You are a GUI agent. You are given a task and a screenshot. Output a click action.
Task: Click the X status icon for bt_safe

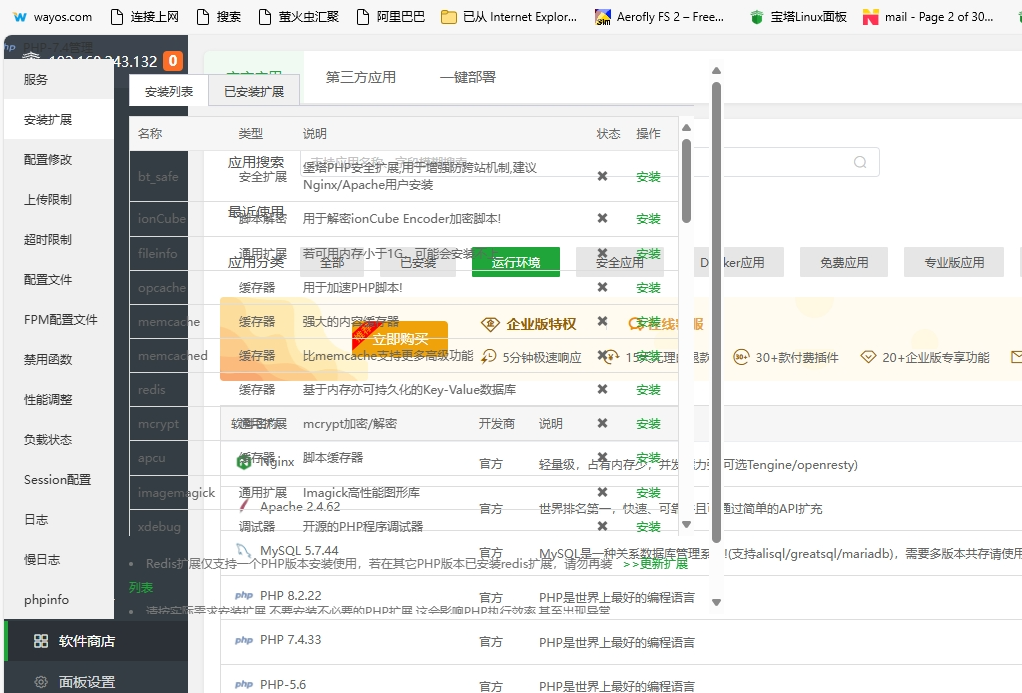pyautogui.click(x=602, y=176)
